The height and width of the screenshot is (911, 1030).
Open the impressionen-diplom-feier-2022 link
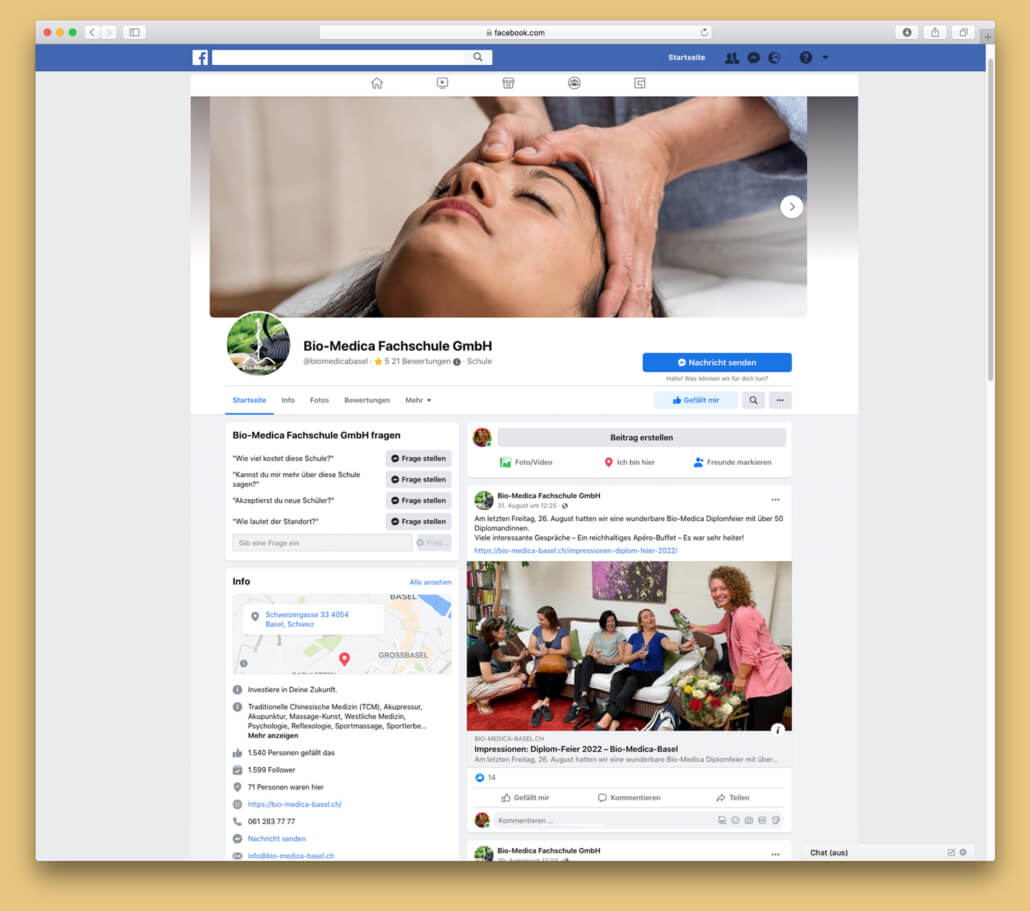tap(575, 550)
